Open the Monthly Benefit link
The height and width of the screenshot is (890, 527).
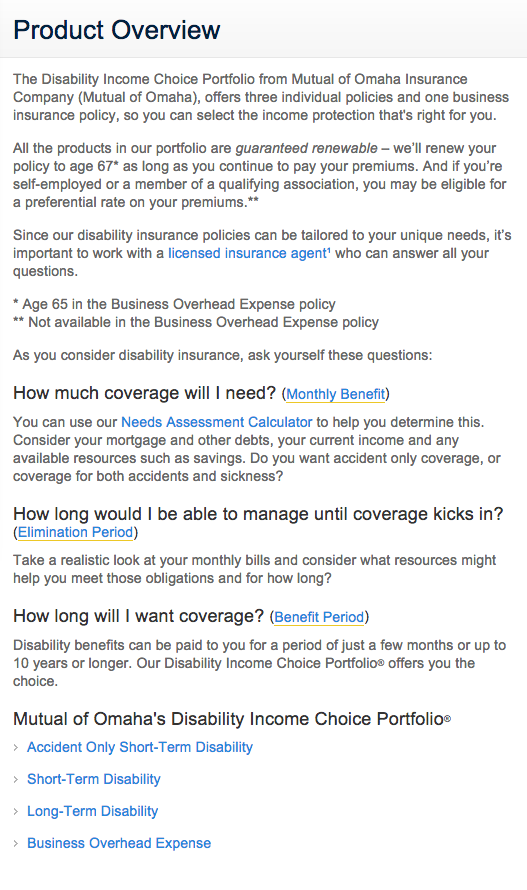(336, 394)
